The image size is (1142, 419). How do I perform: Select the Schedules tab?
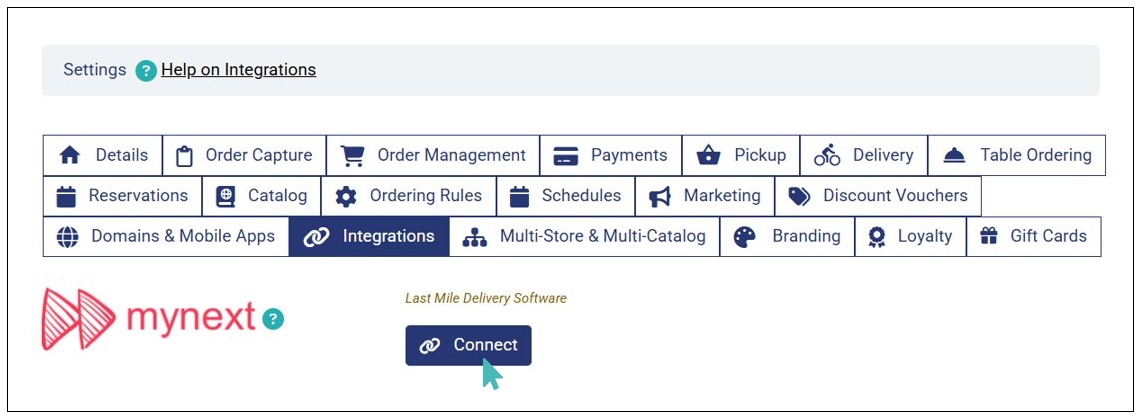565,196
